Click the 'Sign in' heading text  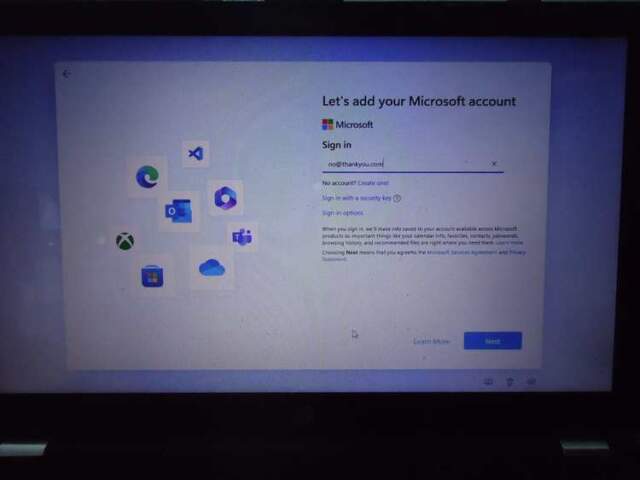pyautogui.click(x=337, y=145)
